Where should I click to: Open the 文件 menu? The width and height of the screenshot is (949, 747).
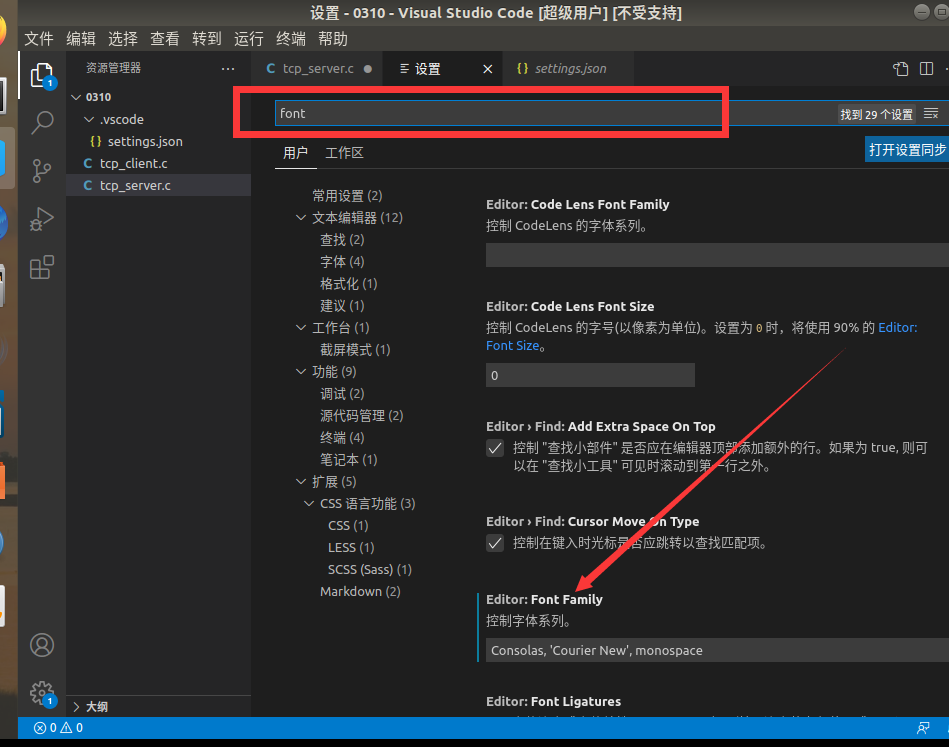click(x=39, y=39)
